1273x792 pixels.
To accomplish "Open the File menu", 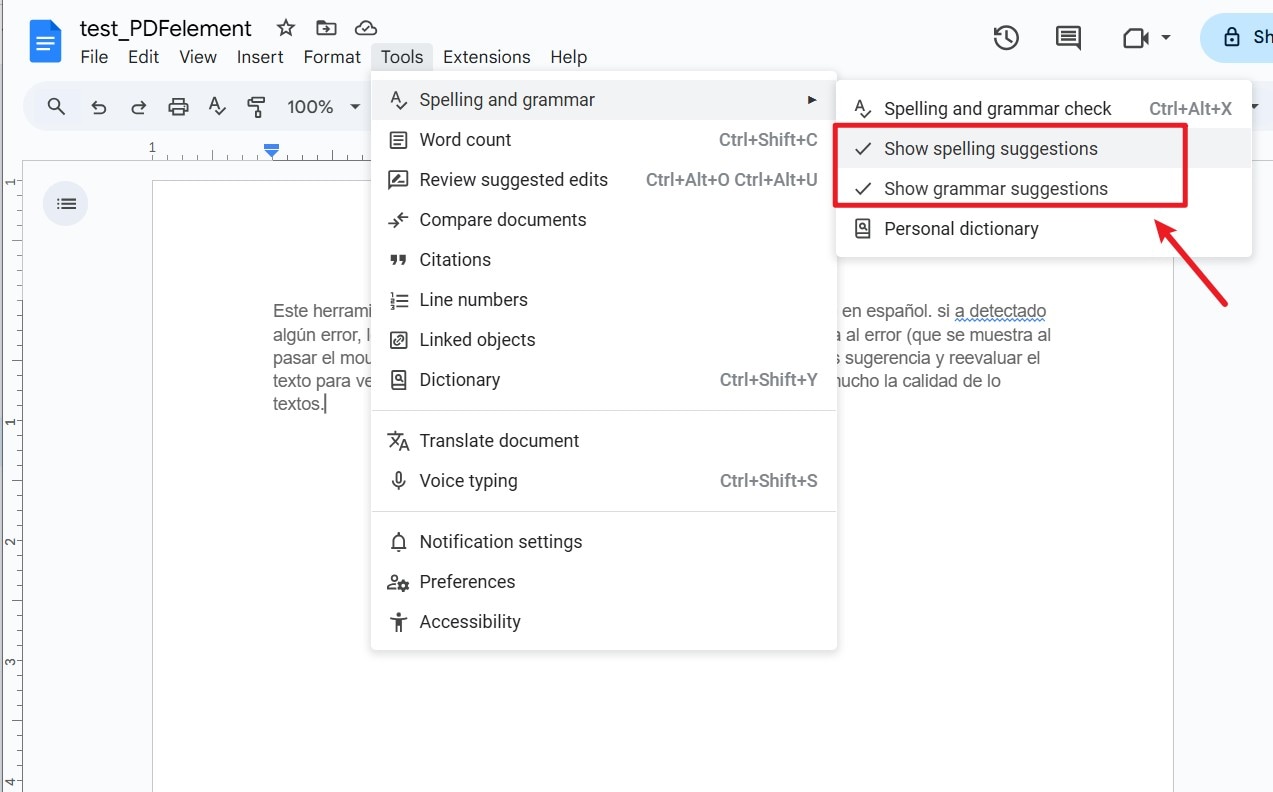I will (94, 57).
